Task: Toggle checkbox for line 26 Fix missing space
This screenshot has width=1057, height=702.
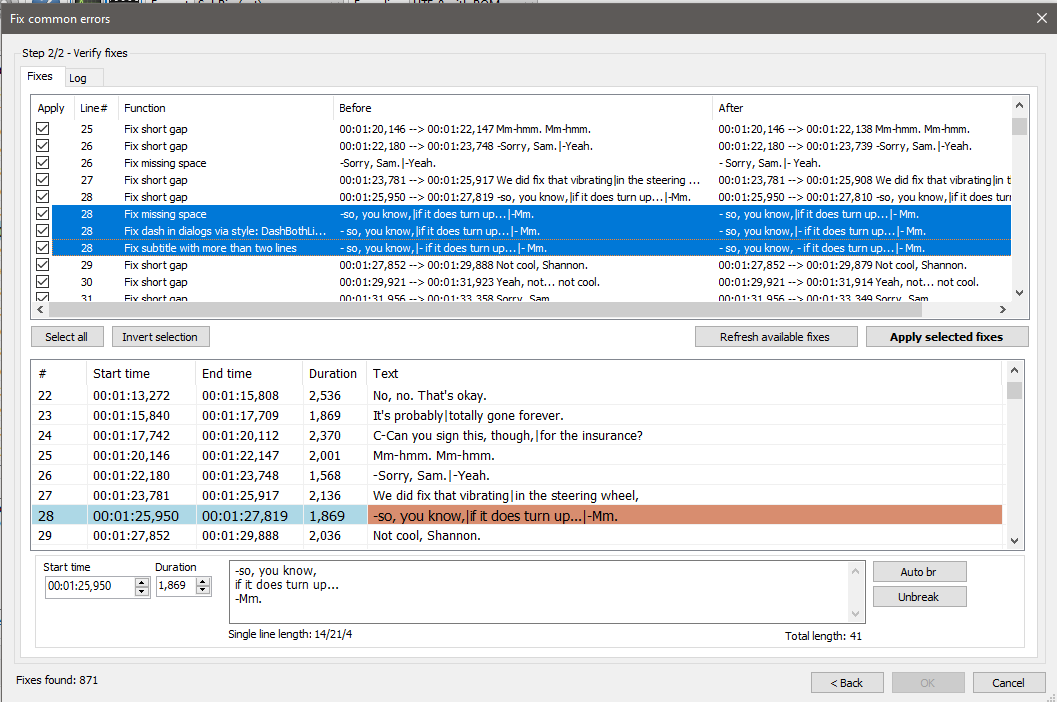Action: point(42,163)
